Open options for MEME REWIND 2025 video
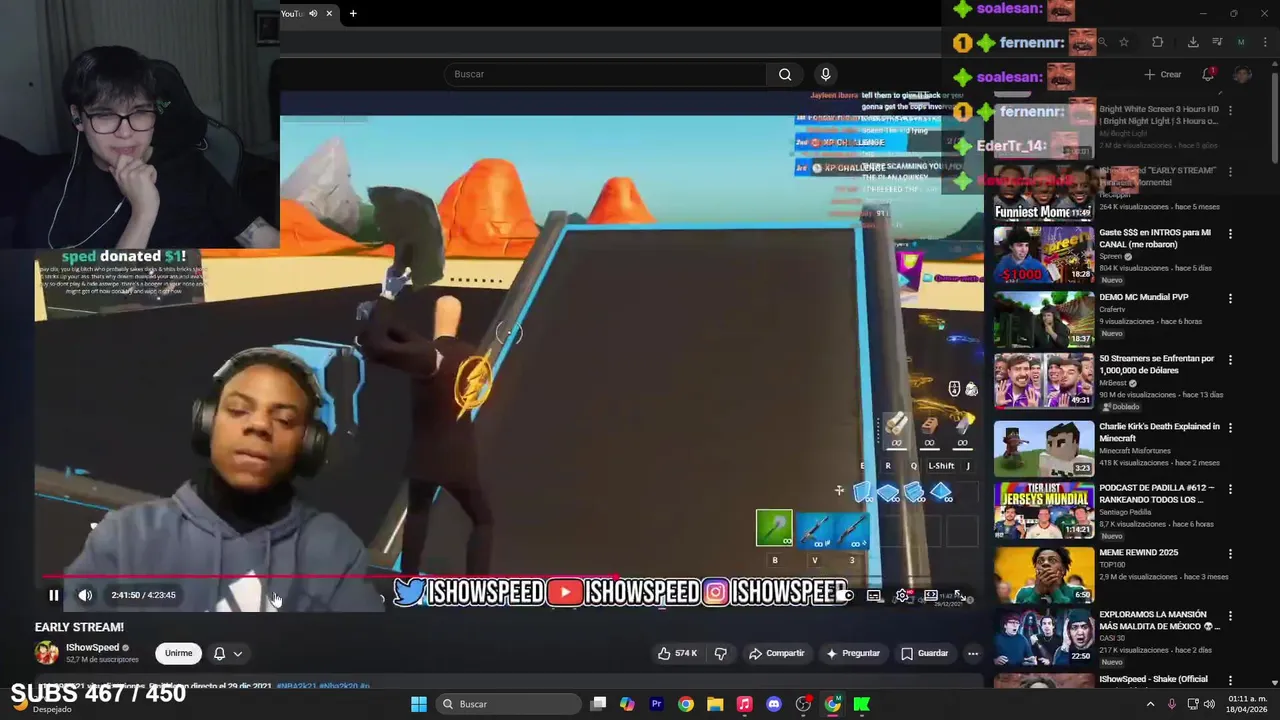This screenshot has height=720, width=1280. point(1231,553)
